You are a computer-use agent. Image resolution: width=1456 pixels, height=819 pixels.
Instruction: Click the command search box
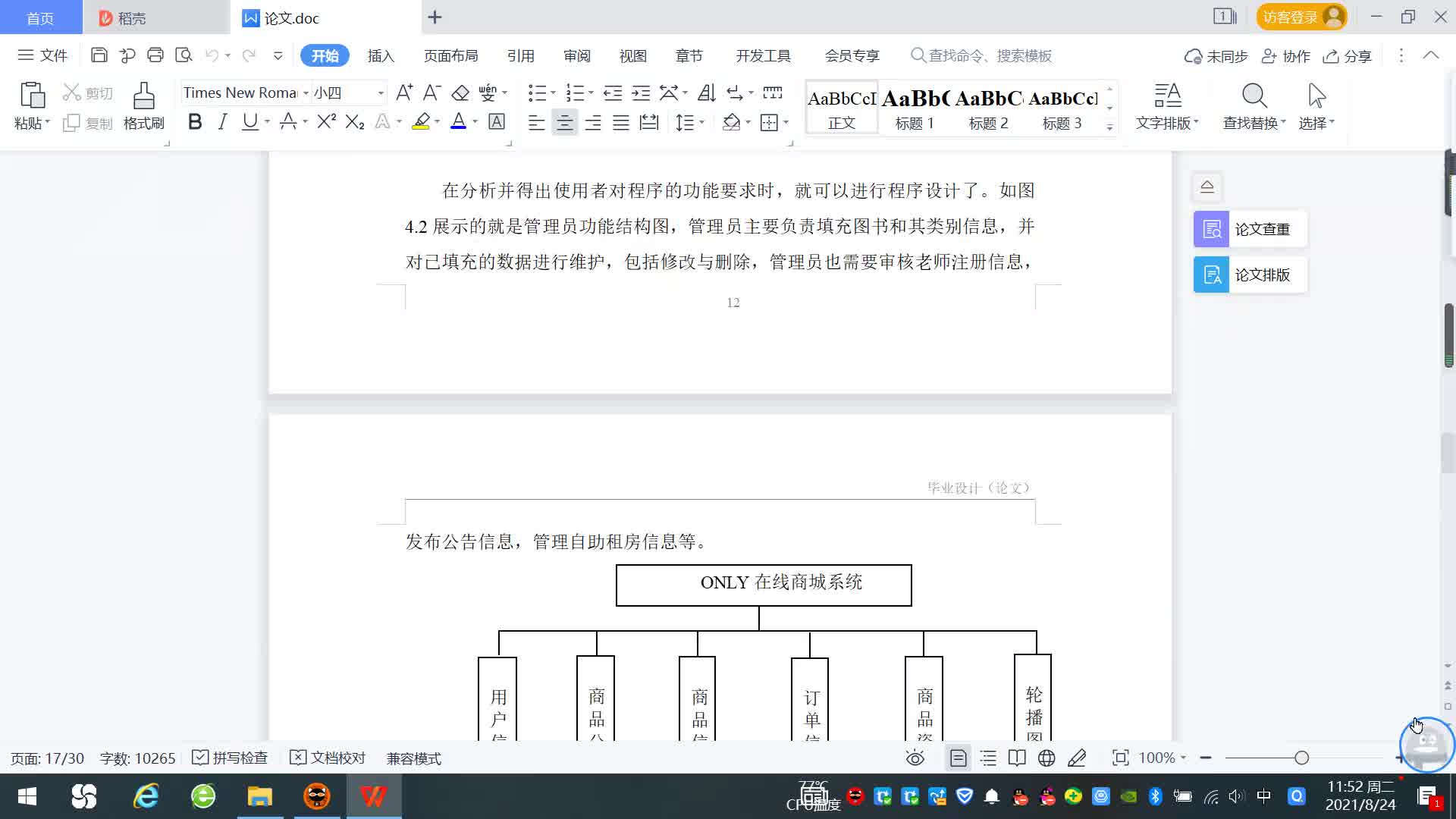point(981,55)
